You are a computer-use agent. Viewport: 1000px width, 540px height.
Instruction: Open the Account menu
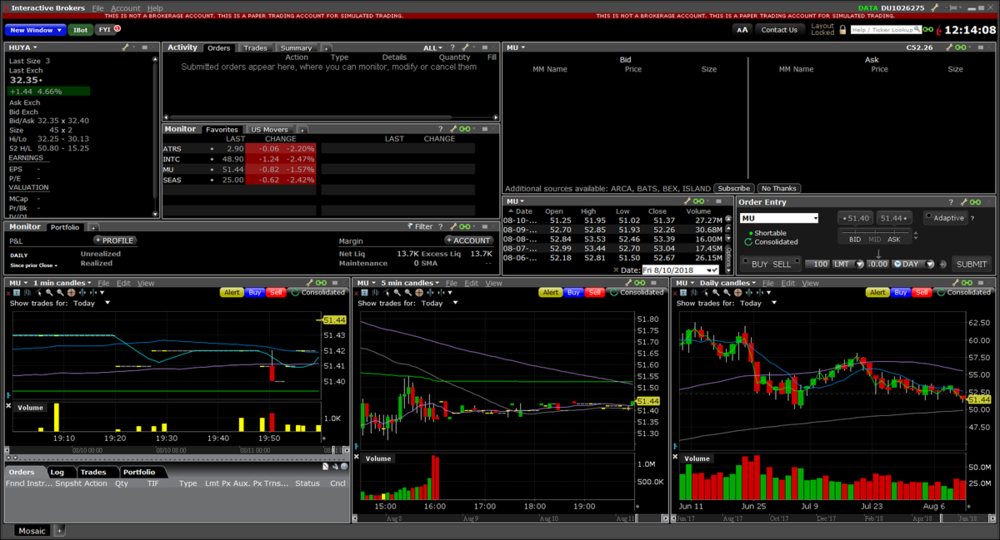coord(125,8)
